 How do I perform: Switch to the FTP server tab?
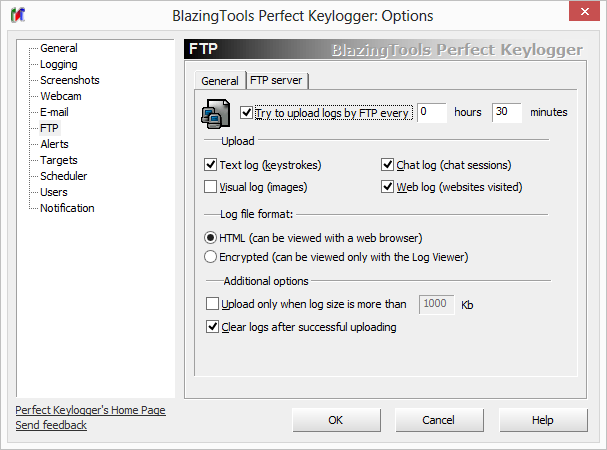[278, 81]
